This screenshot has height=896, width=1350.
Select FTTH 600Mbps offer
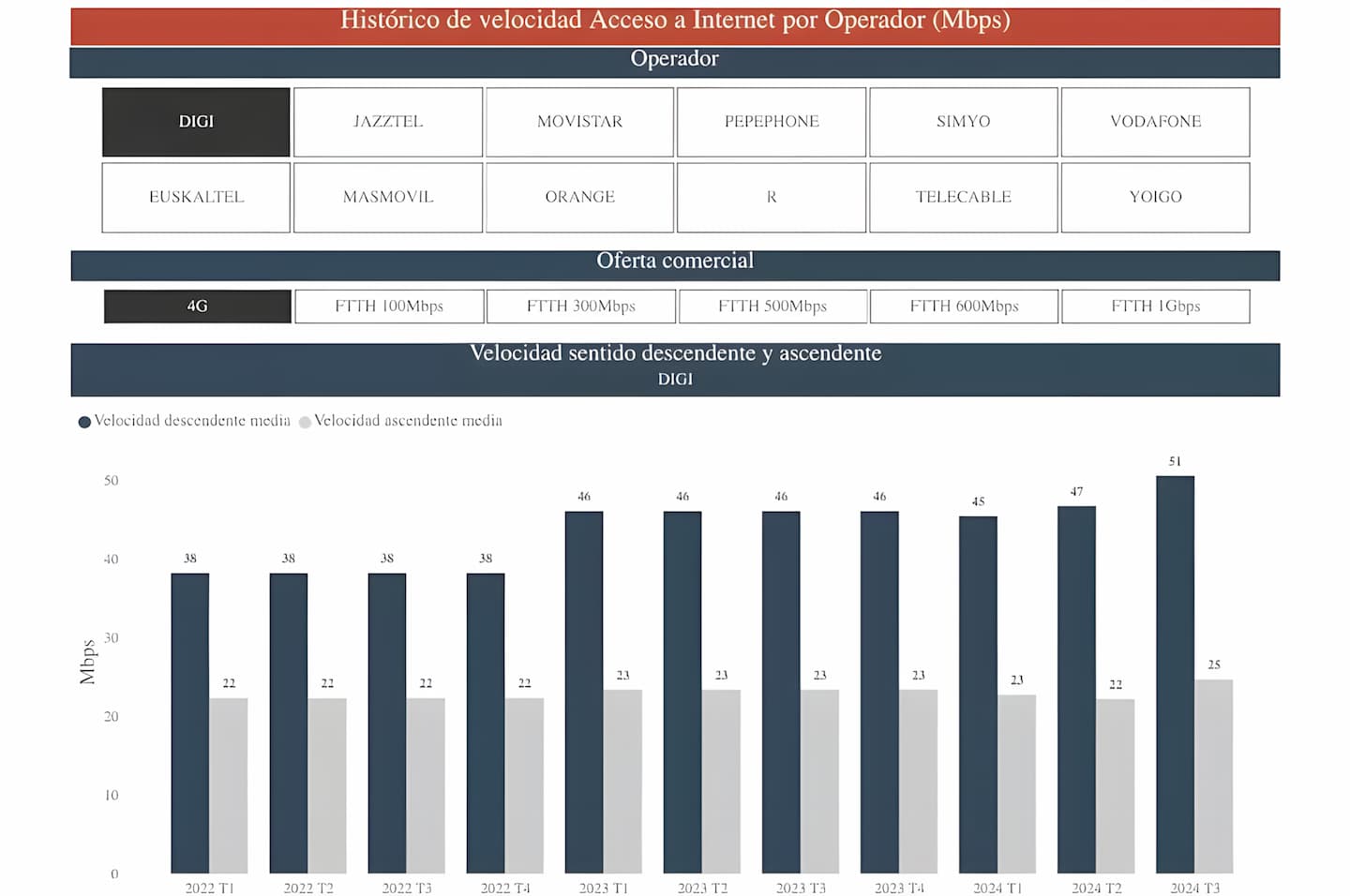pos(965,306)
